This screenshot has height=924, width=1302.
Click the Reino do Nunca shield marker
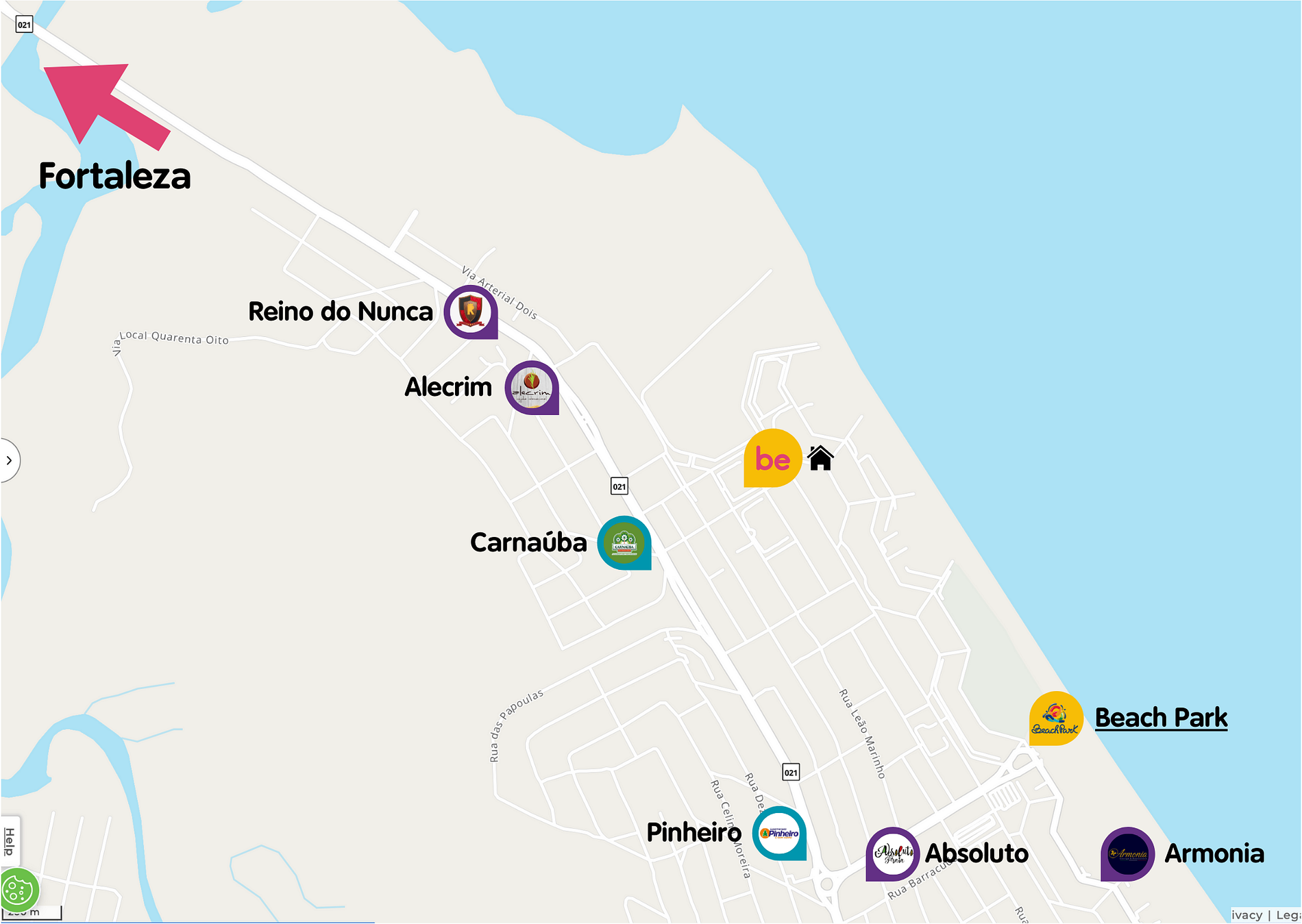[x=471, y=312]
